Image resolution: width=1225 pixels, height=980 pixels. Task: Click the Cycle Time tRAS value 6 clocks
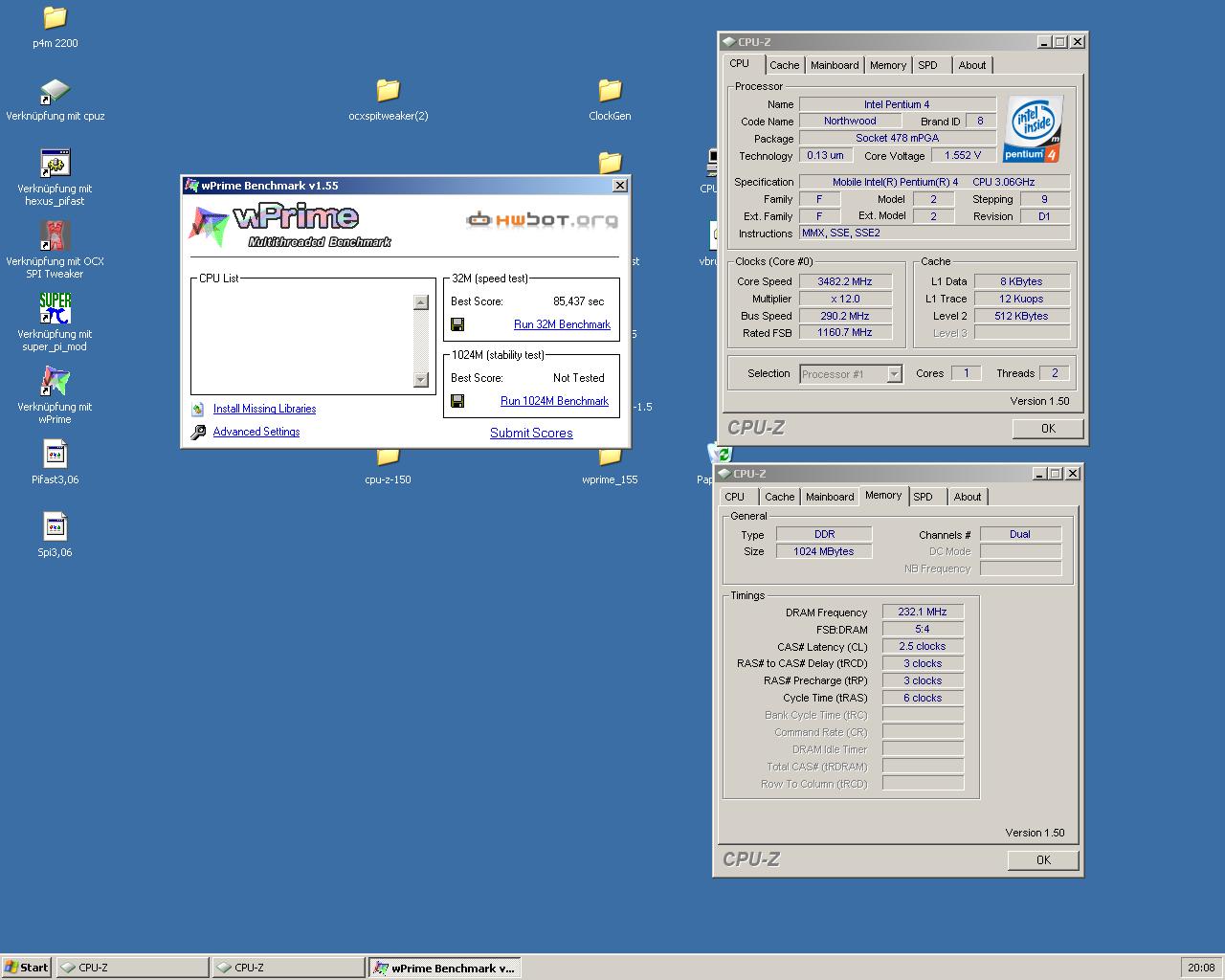[x=923, y=698]
